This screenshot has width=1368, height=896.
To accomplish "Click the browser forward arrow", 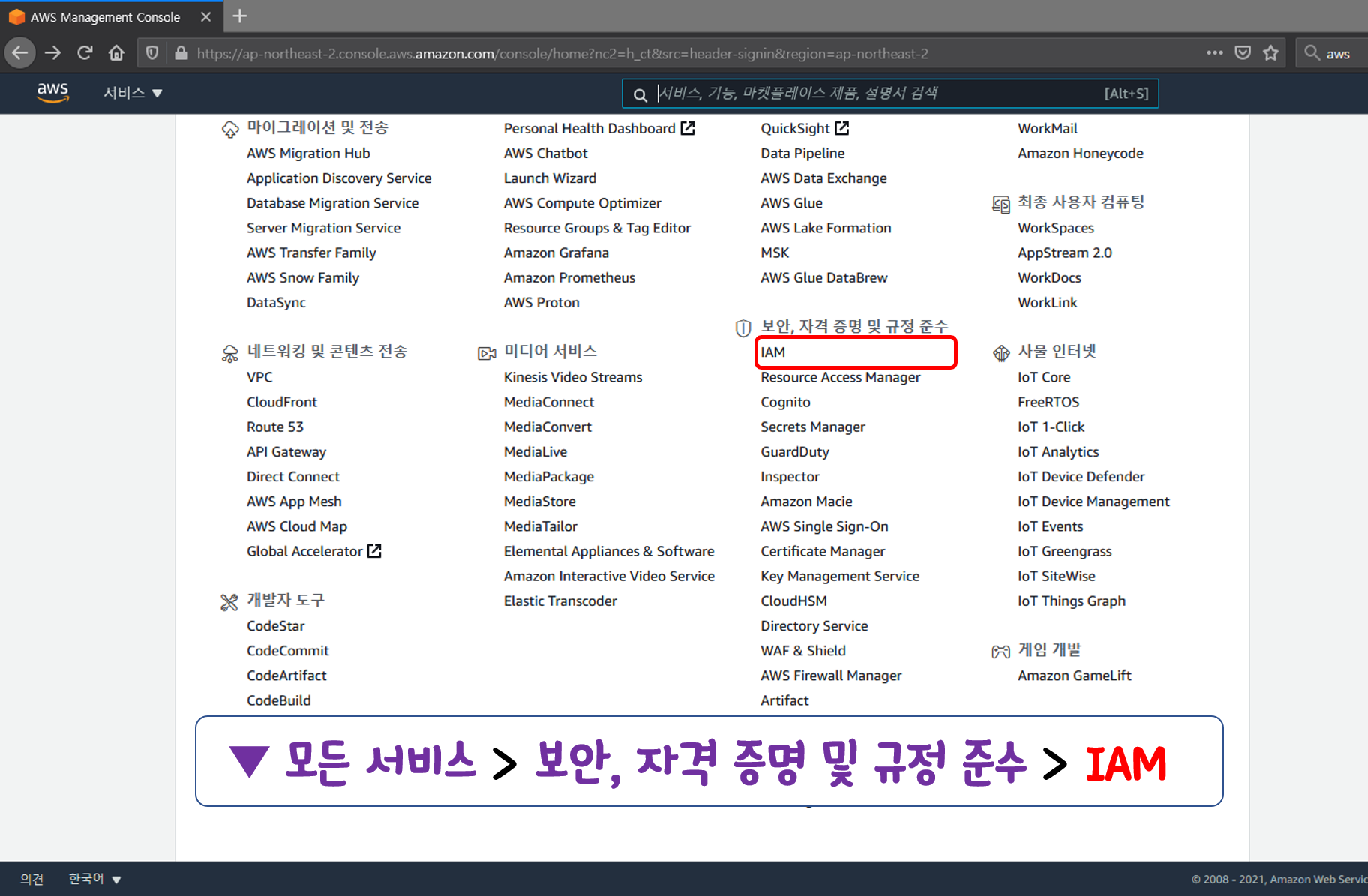I will point(52,53).
